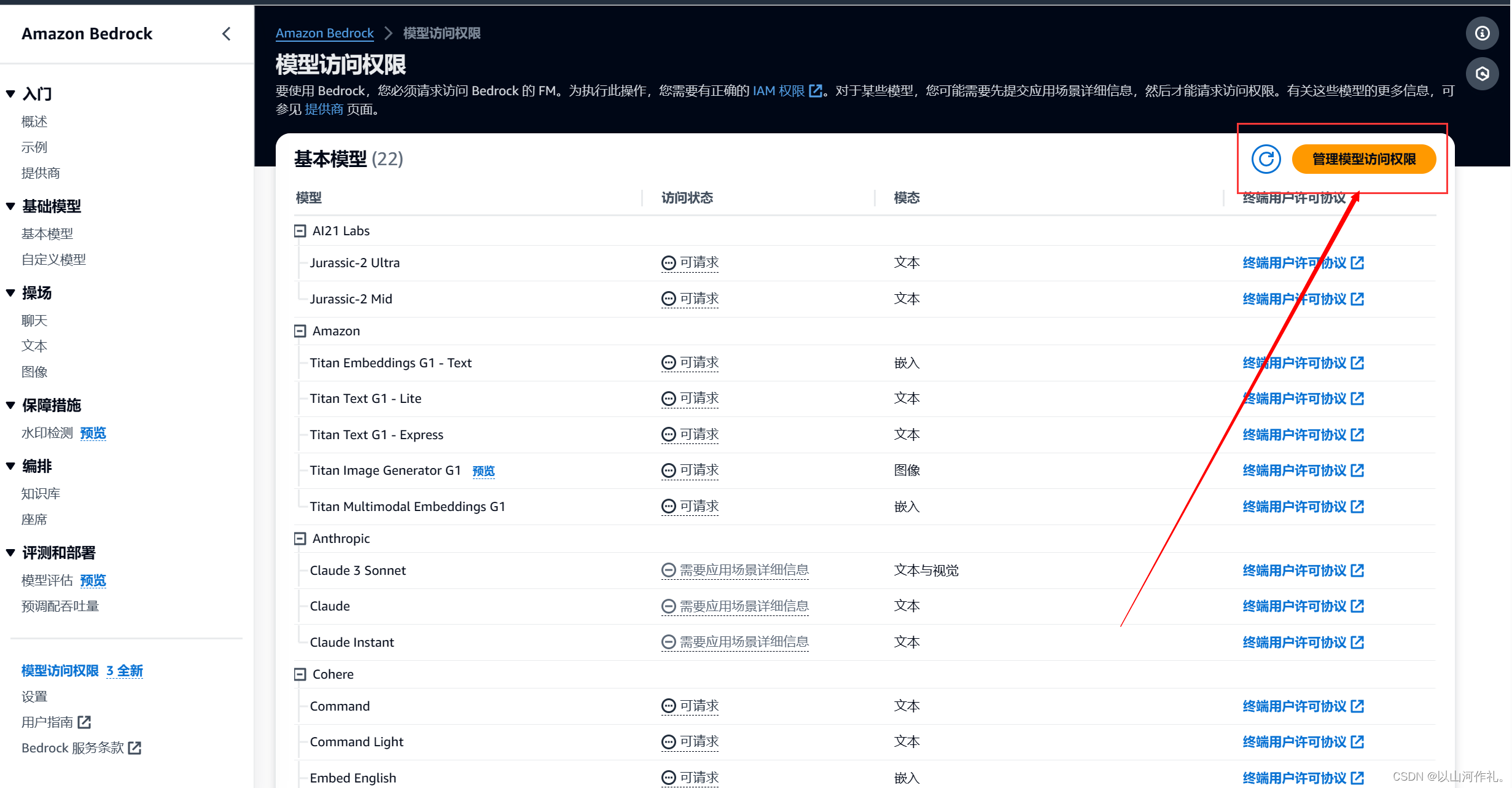This screenshot has height=788, width=1512.
Task: Collapse the Cohere provider group
Action: [300, 674]
